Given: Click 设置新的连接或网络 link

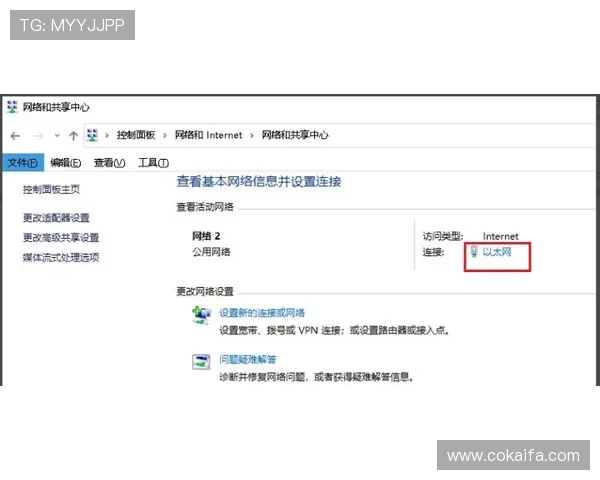Looking at the screenshot, I should 262,313.
